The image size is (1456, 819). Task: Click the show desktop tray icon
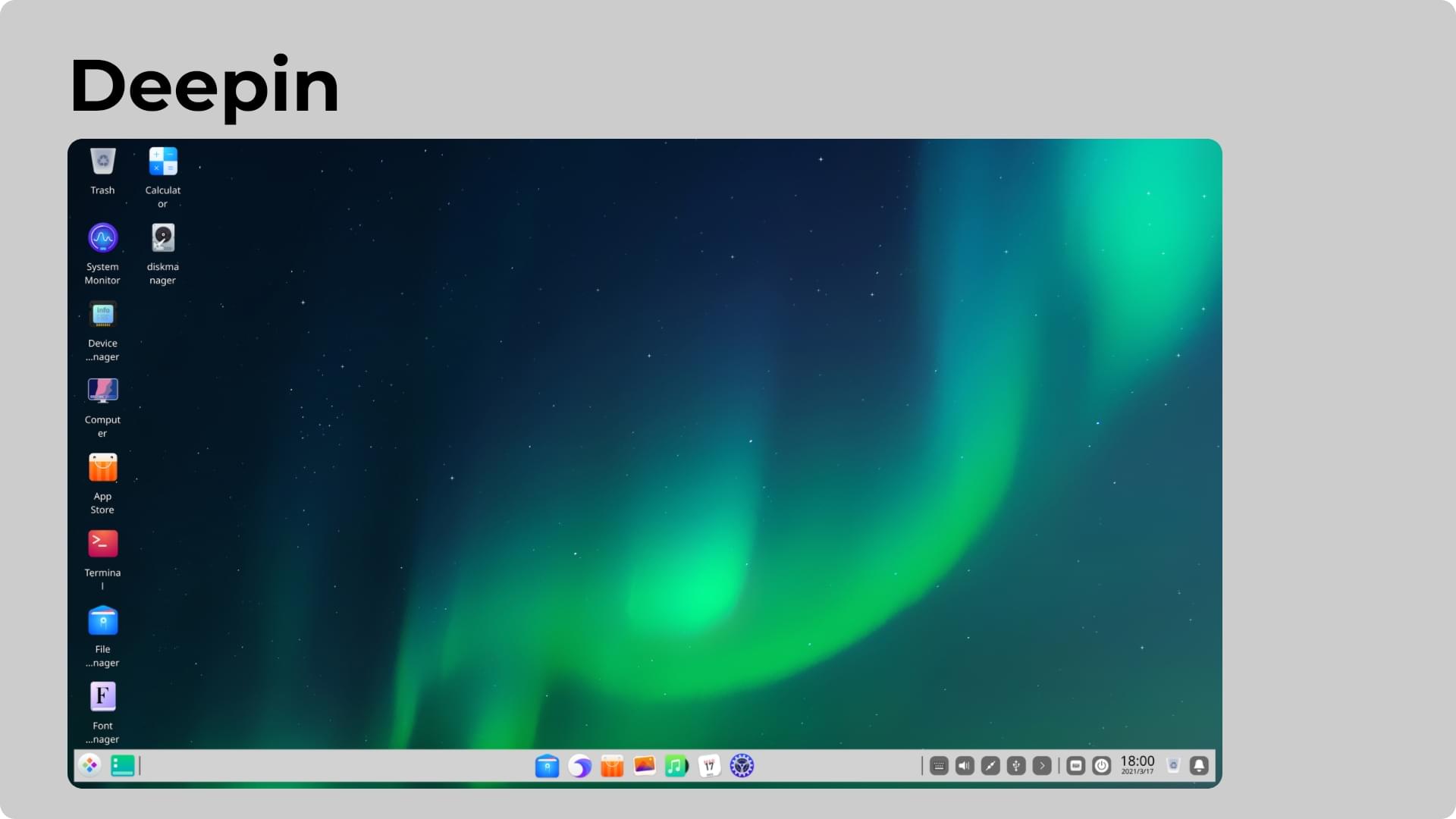[1075, 766]
